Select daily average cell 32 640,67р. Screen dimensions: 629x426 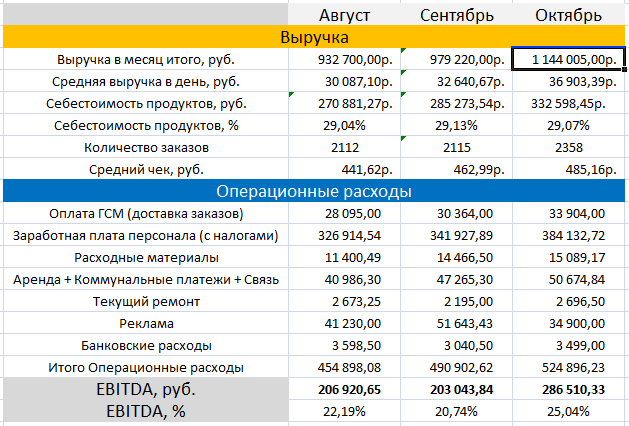[x=457, y=81]
